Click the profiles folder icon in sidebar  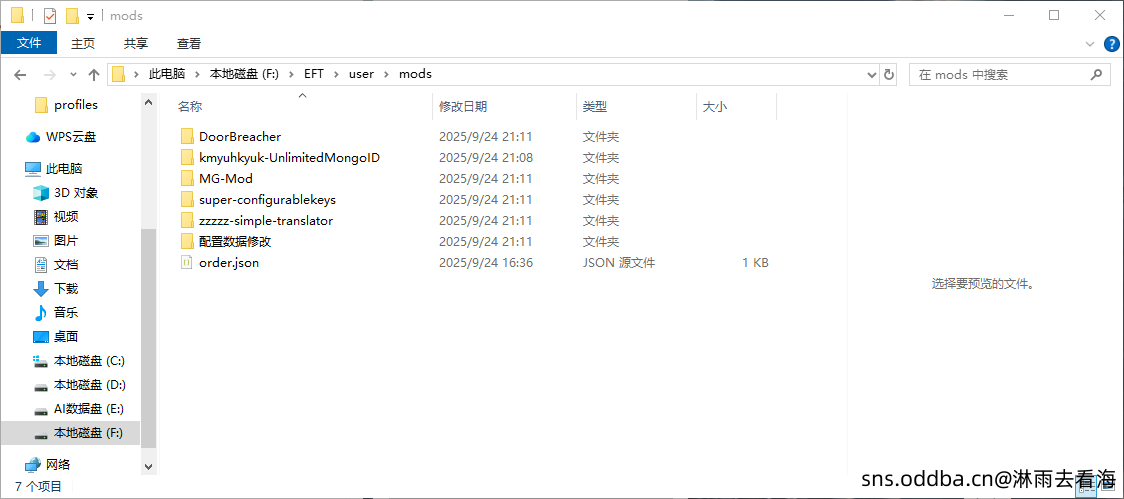(41, 105)
